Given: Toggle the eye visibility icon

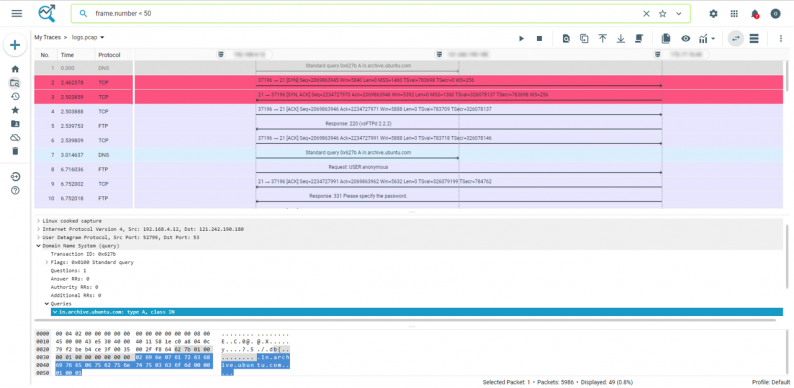Looking at the screenshot, I should 686,38.
